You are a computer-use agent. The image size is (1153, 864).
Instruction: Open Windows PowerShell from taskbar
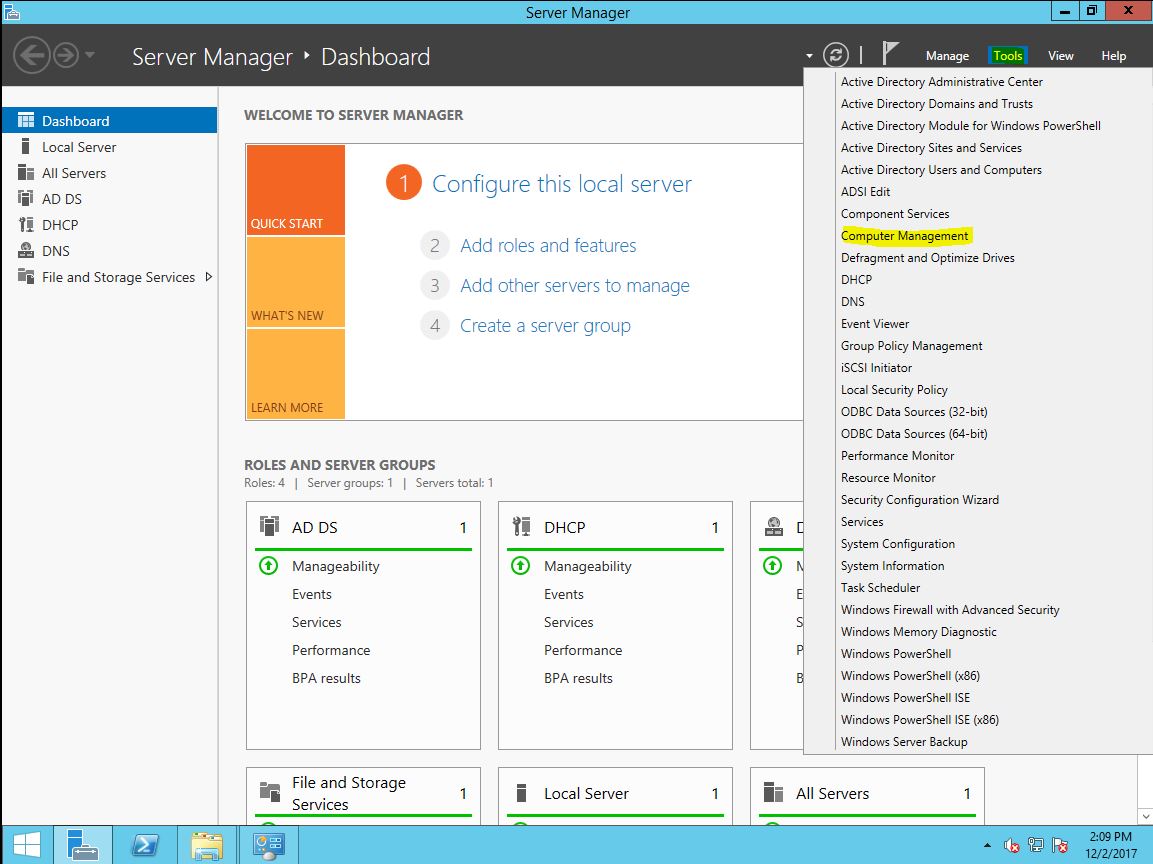tap(145, 846)
